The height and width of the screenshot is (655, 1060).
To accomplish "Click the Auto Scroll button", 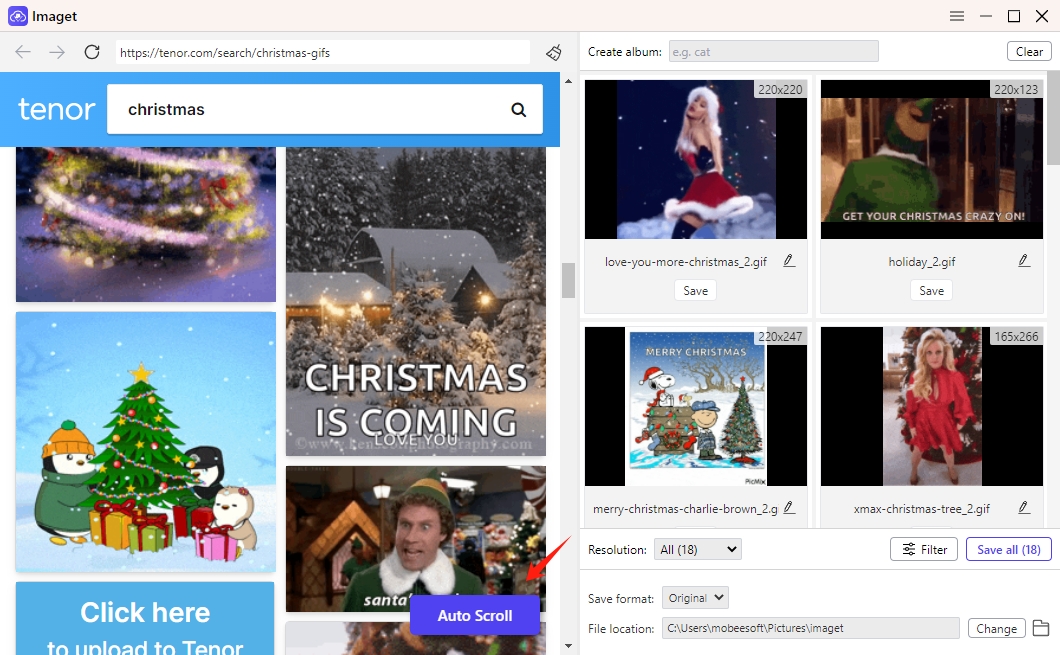I will coord(475,615).
